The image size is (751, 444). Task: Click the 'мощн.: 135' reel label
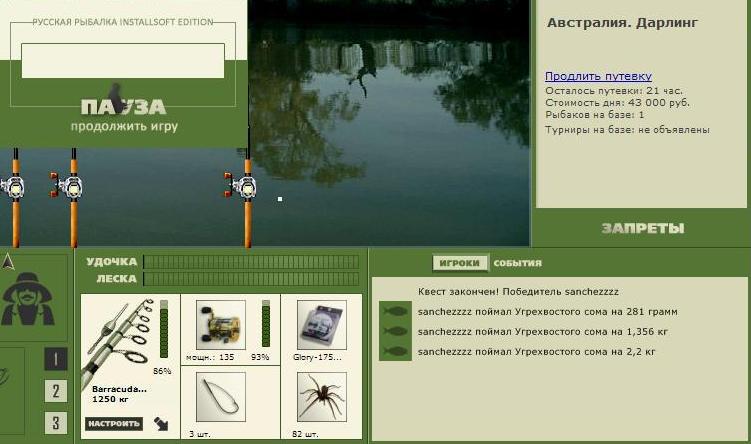210,357
